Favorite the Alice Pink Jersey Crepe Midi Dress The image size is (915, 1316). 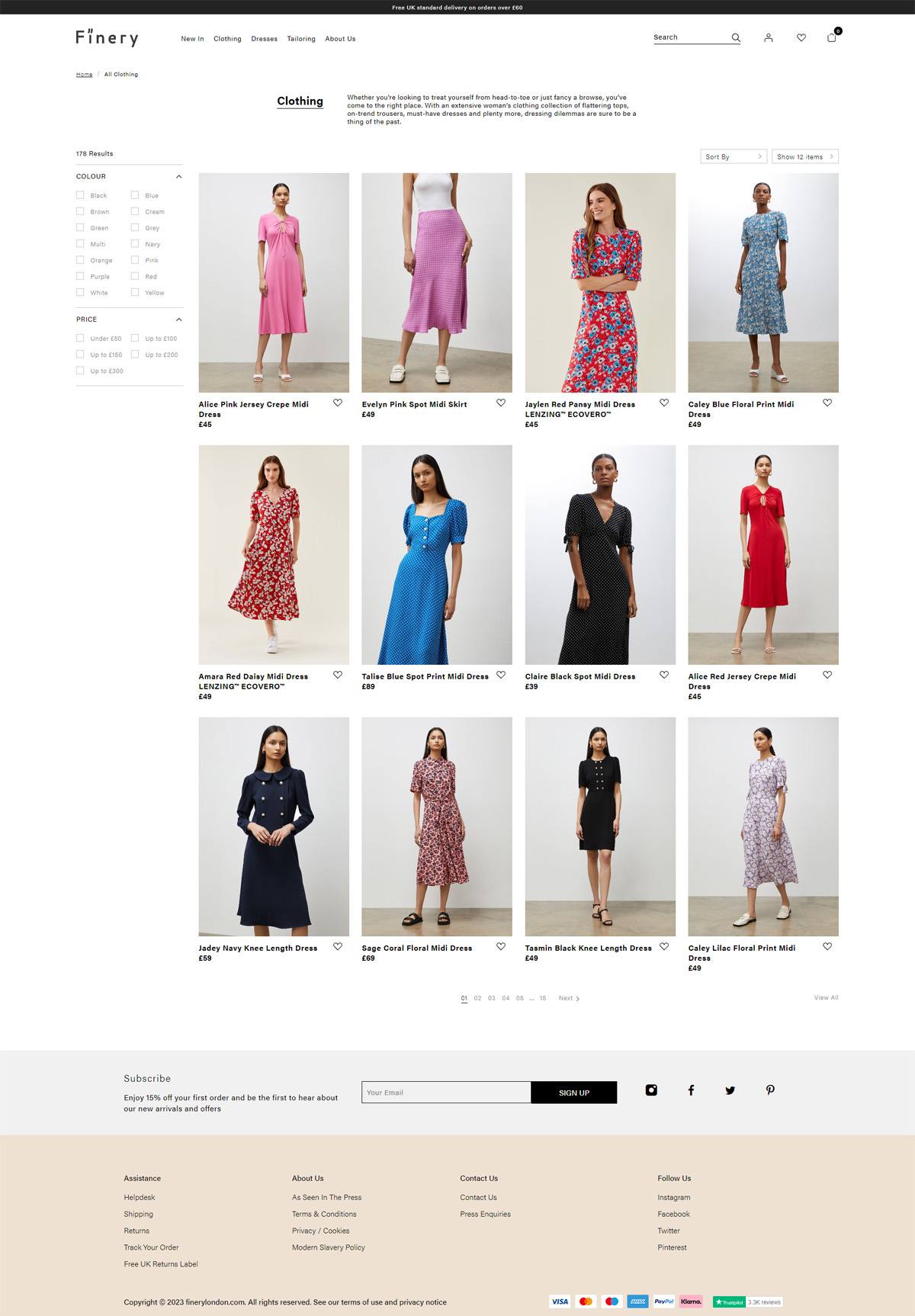pyautogui.click(x=338, y=403)
